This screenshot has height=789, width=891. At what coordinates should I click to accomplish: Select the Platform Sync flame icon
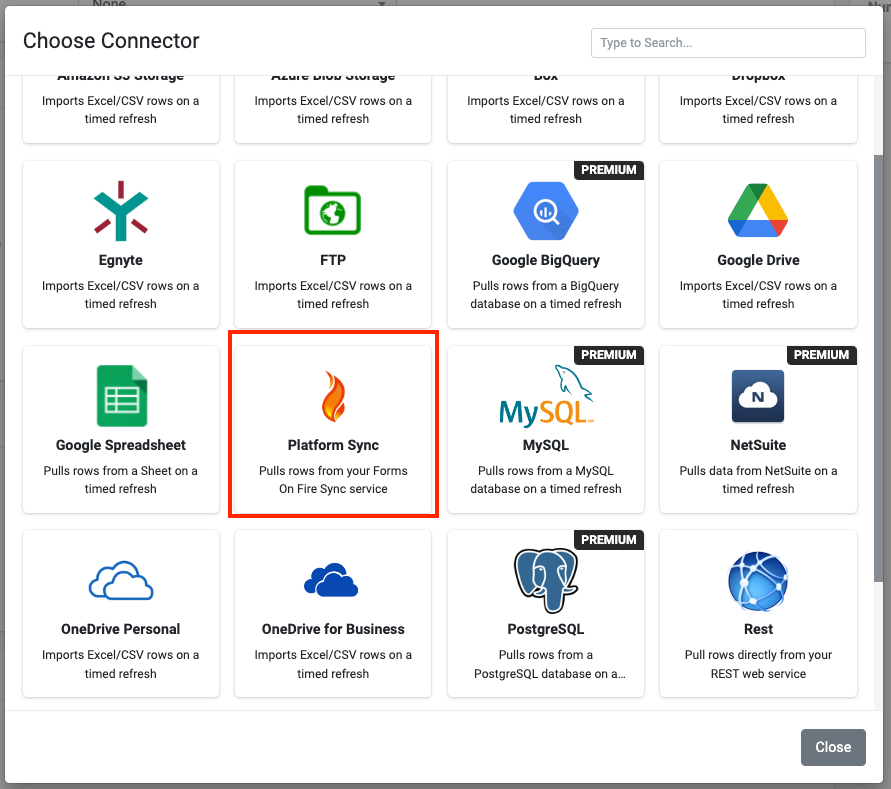(x=333, y=396)
